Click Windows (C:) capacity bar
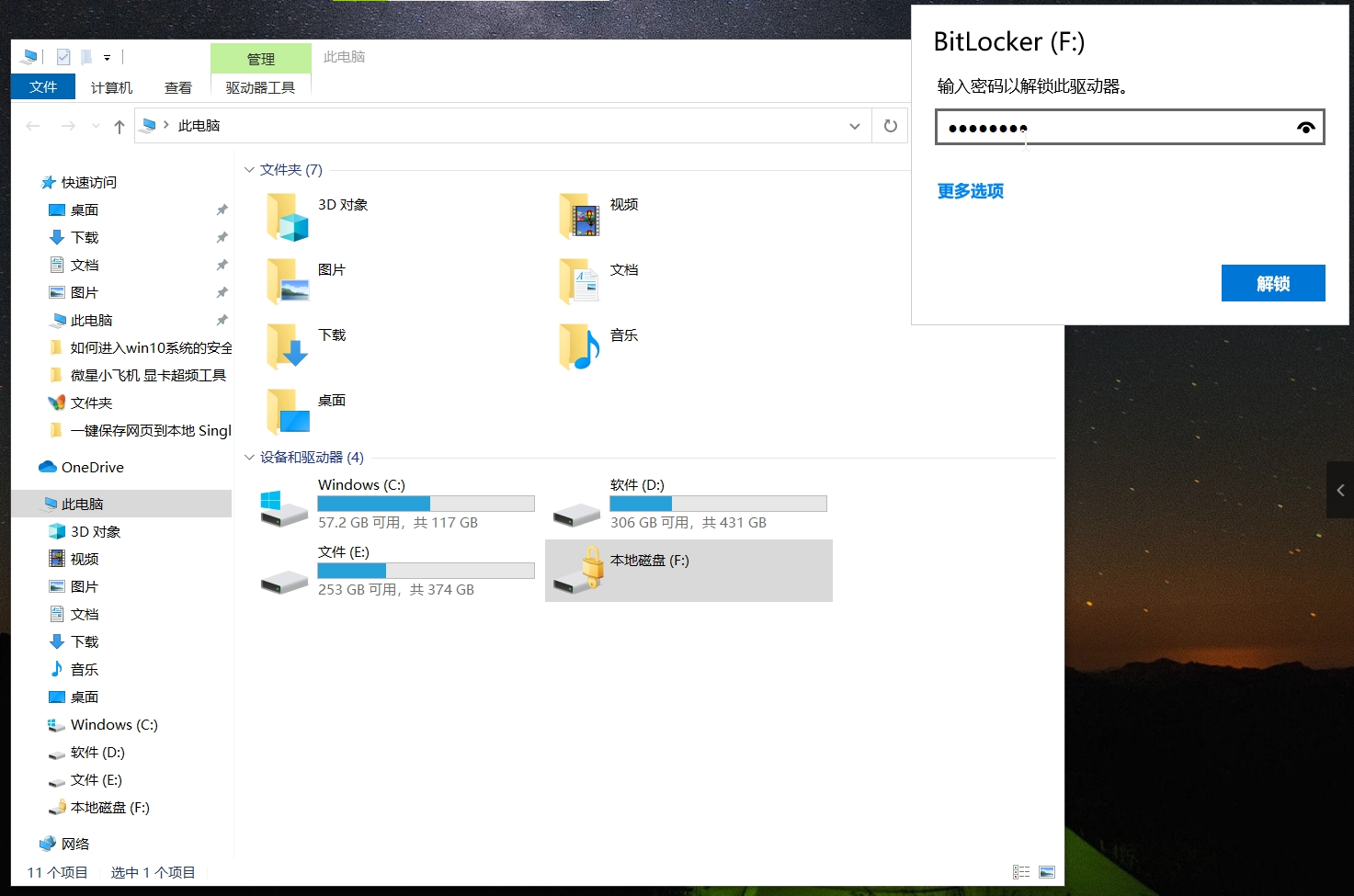 point(426,504)
